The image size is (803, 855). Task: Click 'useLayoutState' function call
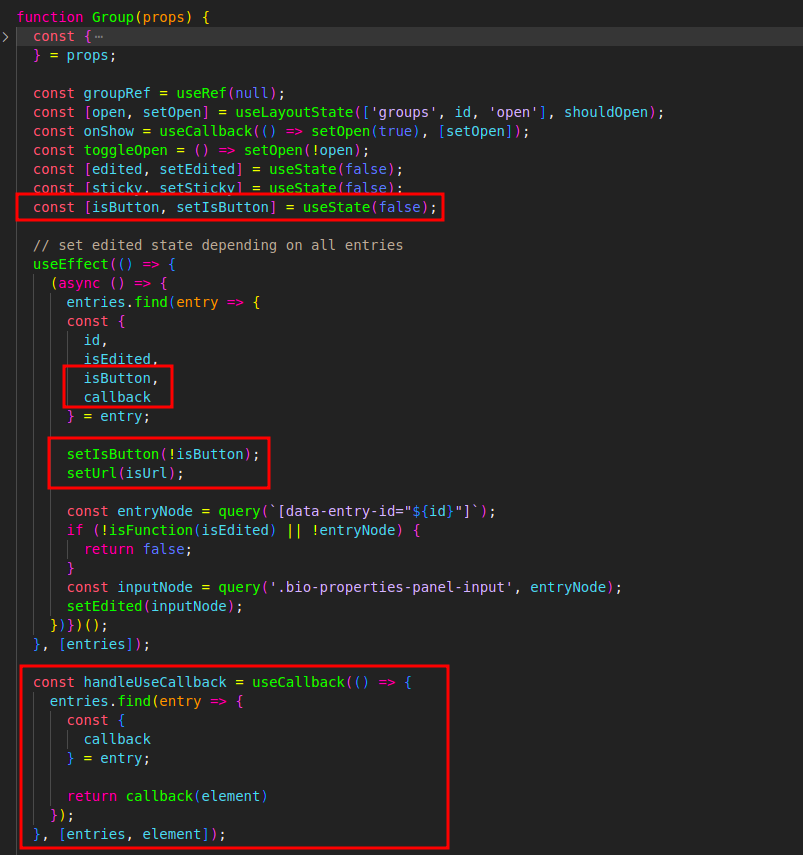294,112
